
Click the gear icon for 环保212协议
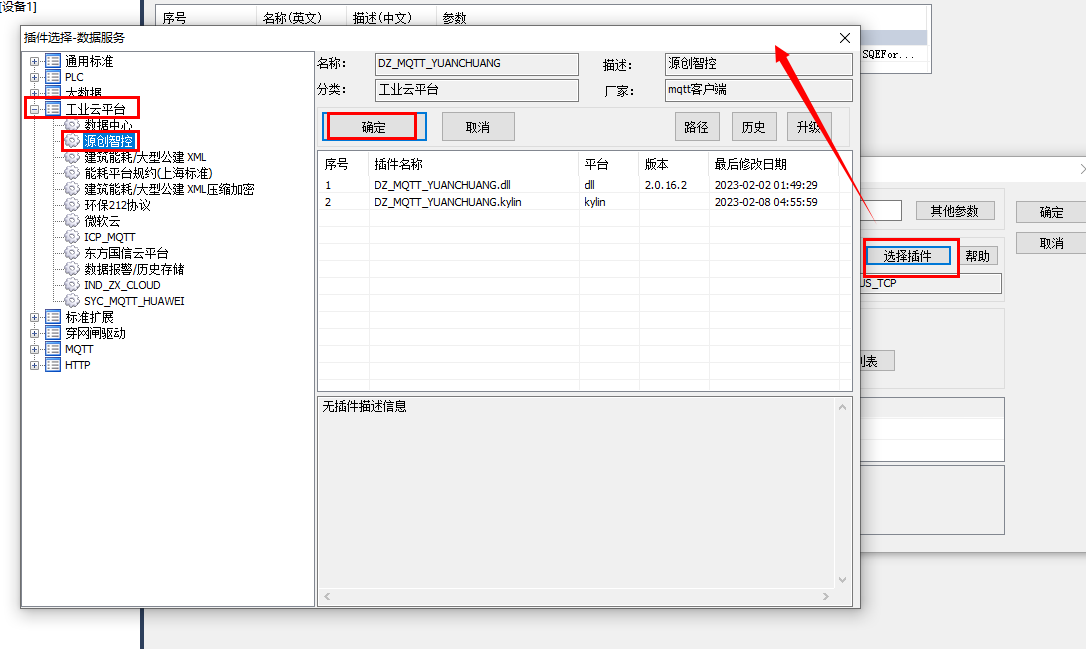(72, 205)
